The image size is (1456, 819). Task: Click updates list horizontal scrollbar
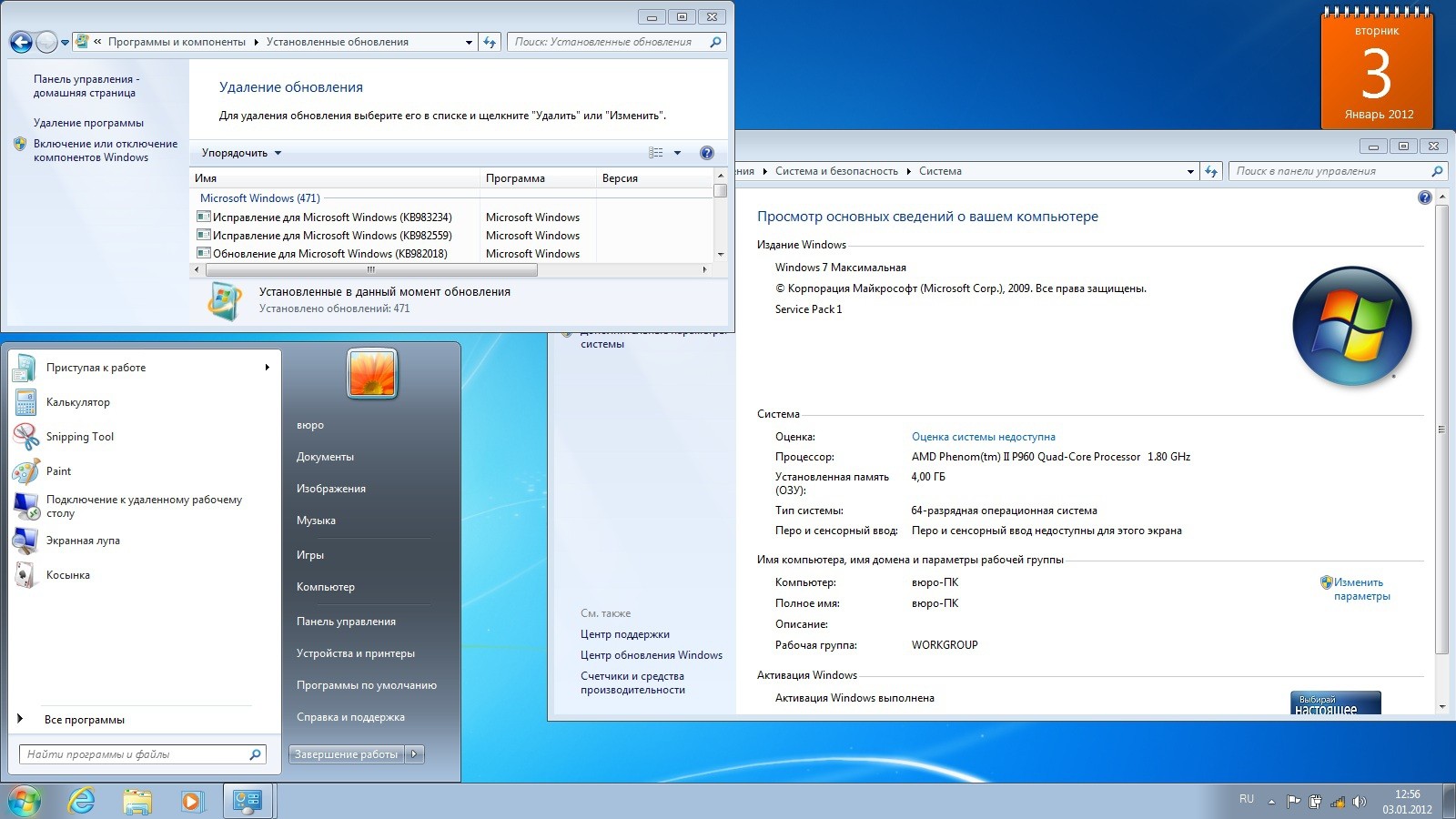[371, 269]
